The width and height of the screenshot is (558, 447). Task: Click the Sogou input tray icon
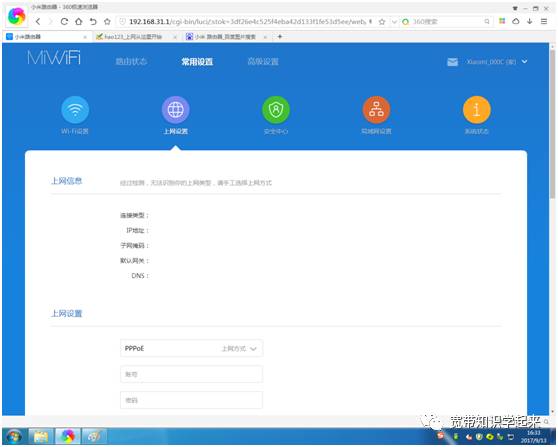pos(441,436)
